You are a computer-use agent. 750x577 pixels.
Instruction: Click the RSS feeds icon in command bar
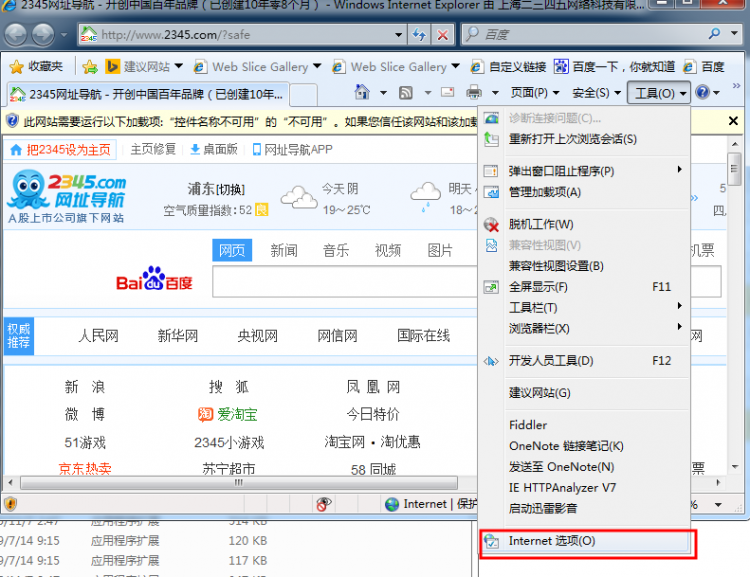(x=406, y=92)
